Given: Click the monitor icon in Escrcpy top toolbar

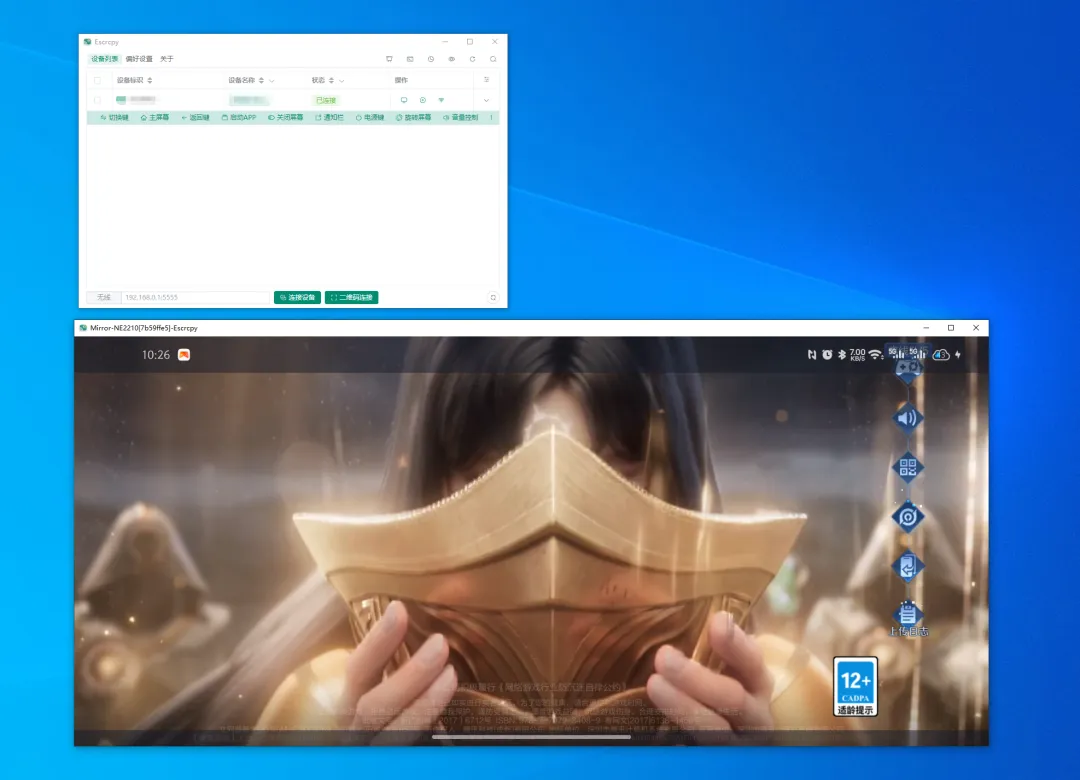Looking at the screenshot, I should [x=389, y=59].
